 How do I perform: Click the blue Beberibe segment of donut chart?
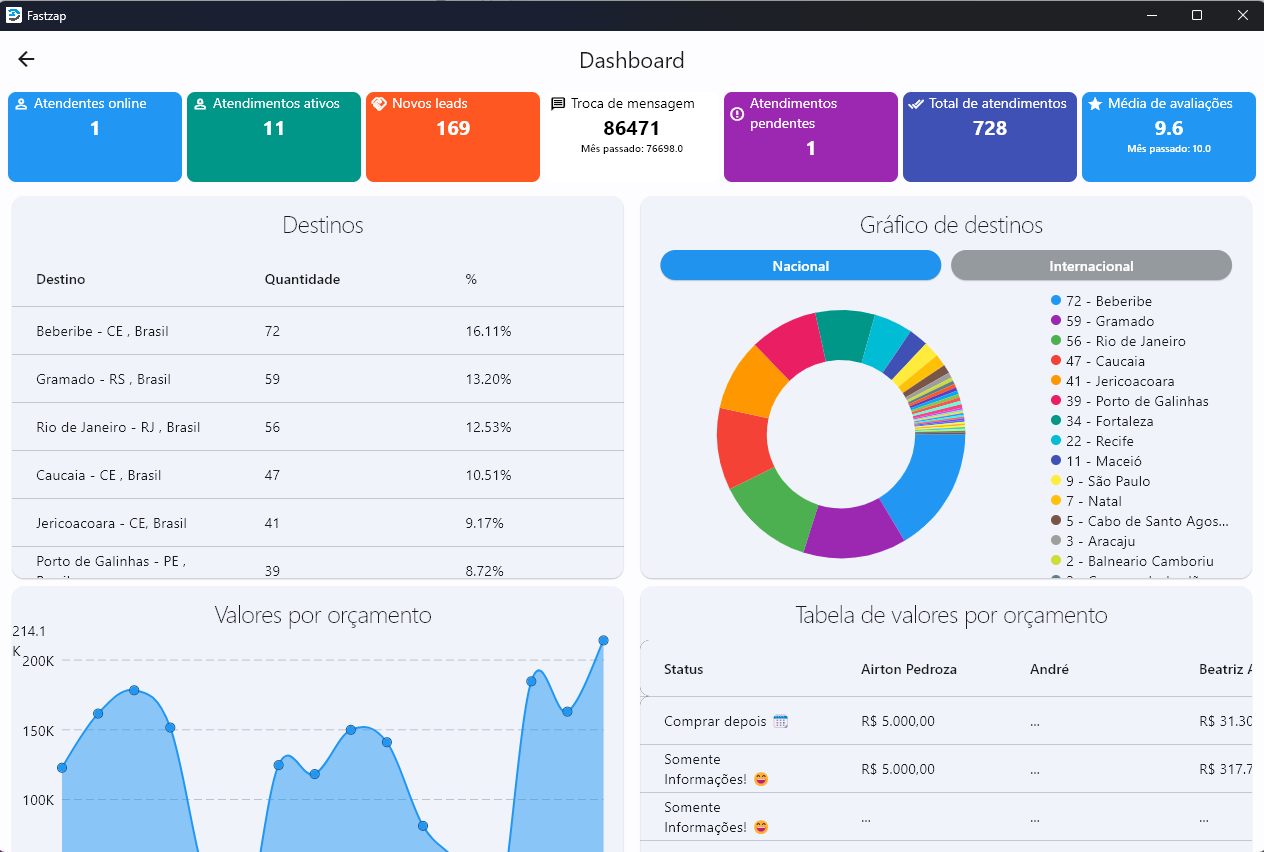[932, 482]
